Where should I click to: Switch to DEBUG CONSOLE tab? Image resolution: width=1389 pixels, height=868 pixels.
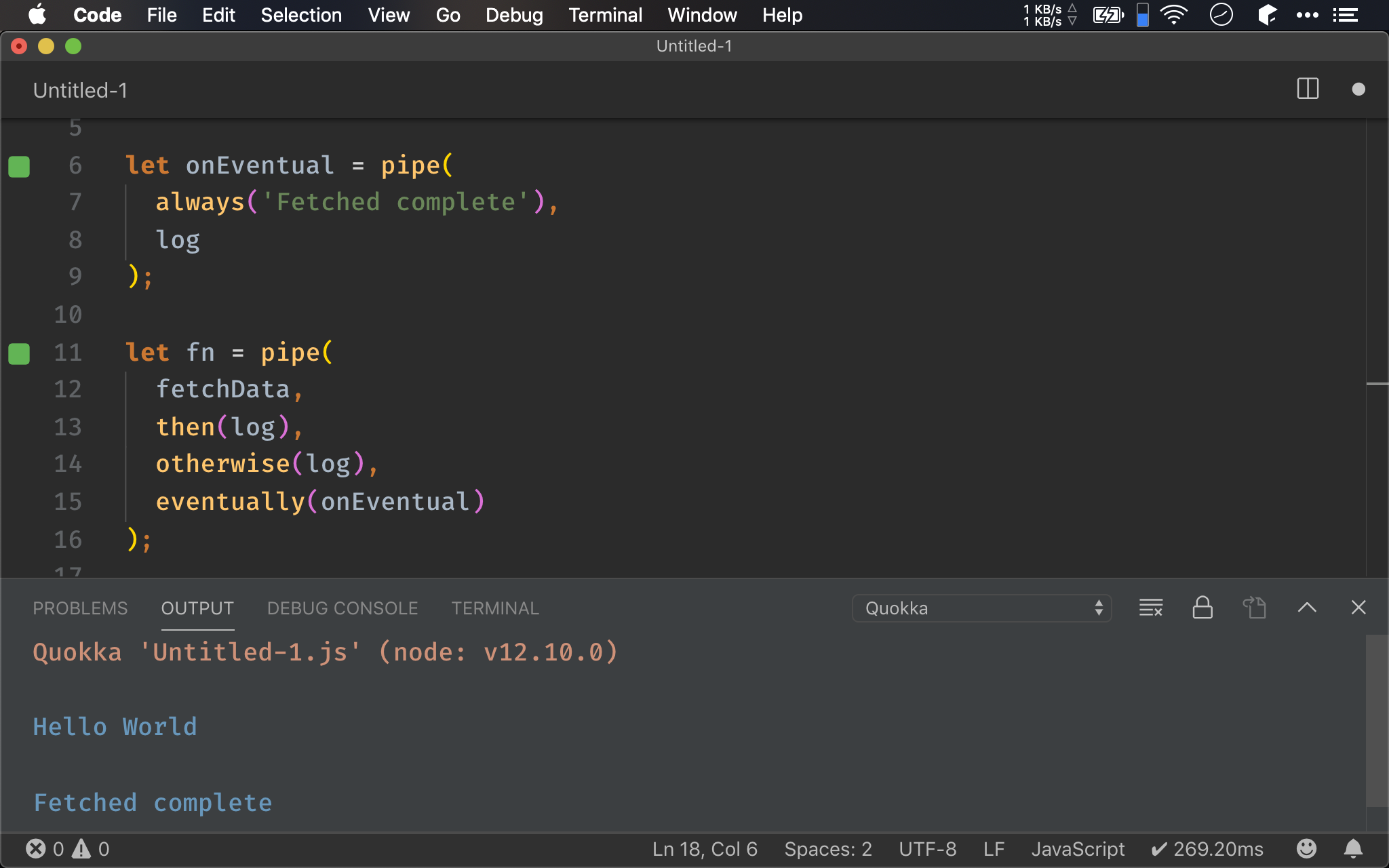point(343,608)
